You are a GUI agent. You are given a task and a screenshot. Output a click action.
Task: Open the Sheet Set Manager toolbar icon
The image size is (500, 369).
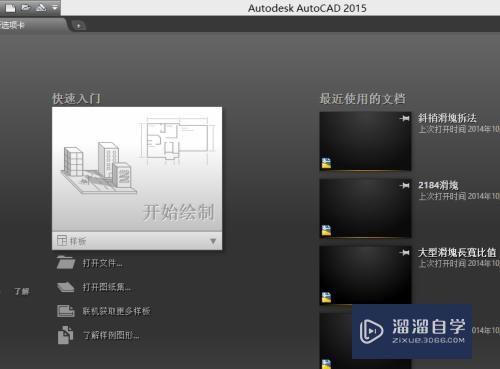[x=41, y=7]
